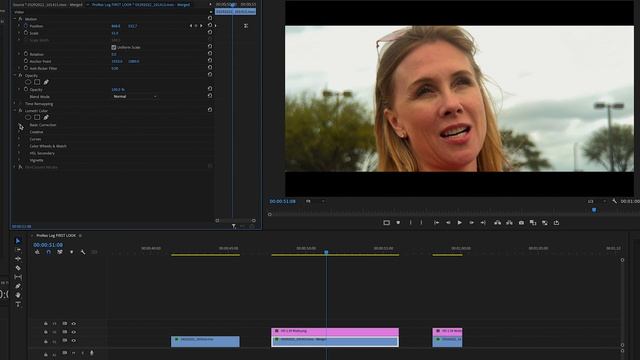The width and height of the screenshot is (640, 360).
Task: Toggle Linked Selection in timeline
Action: 60,252
